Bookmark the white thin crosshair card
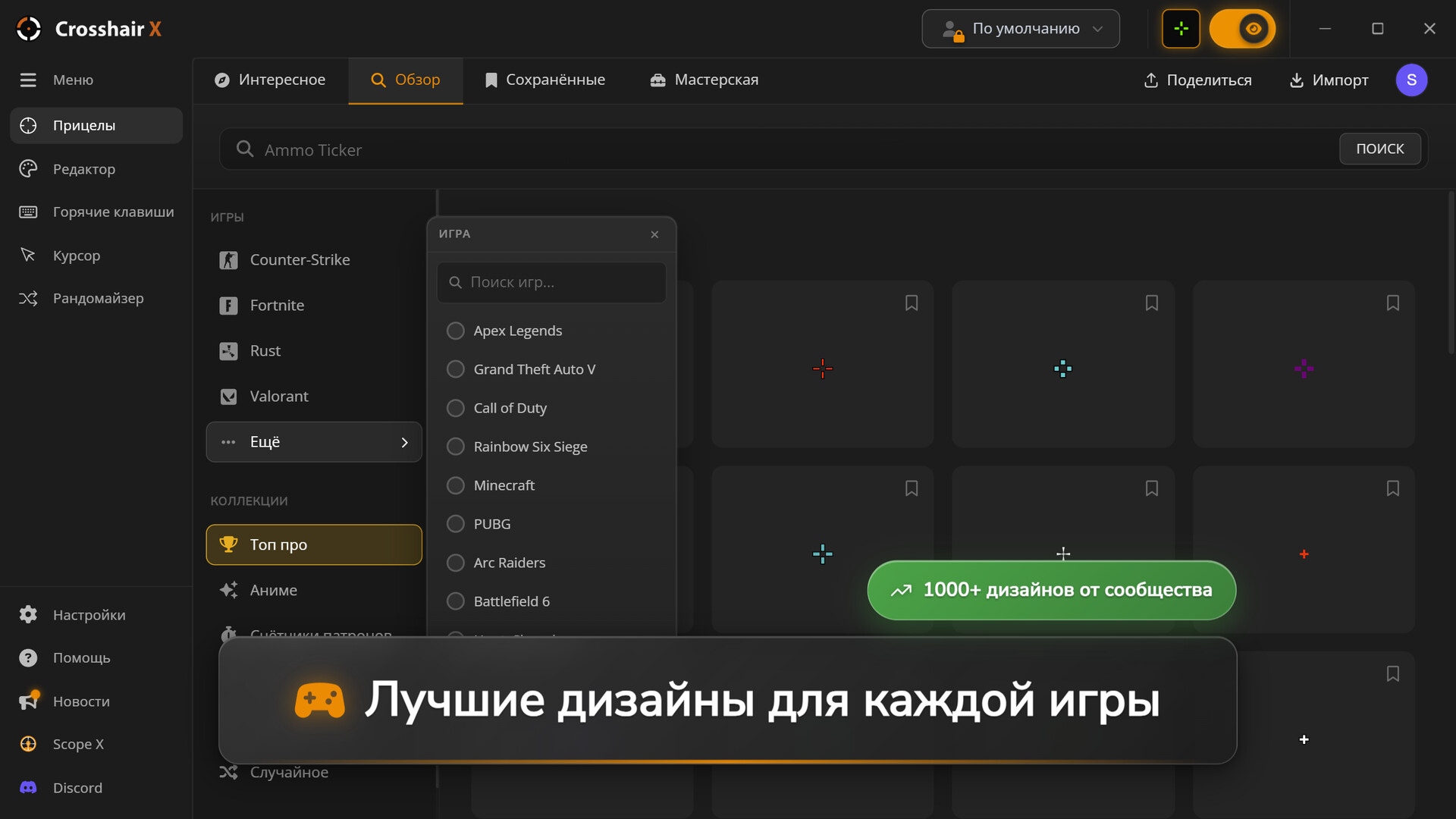 pyautogui.click(x=1152, y=488)
